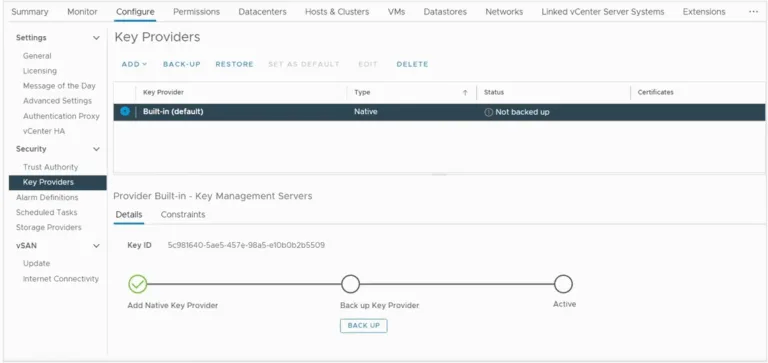The width and height of the screenshot is (768, 363).
Task: Select Key Providers in sidebar
Action: click(x=57, y=182)
